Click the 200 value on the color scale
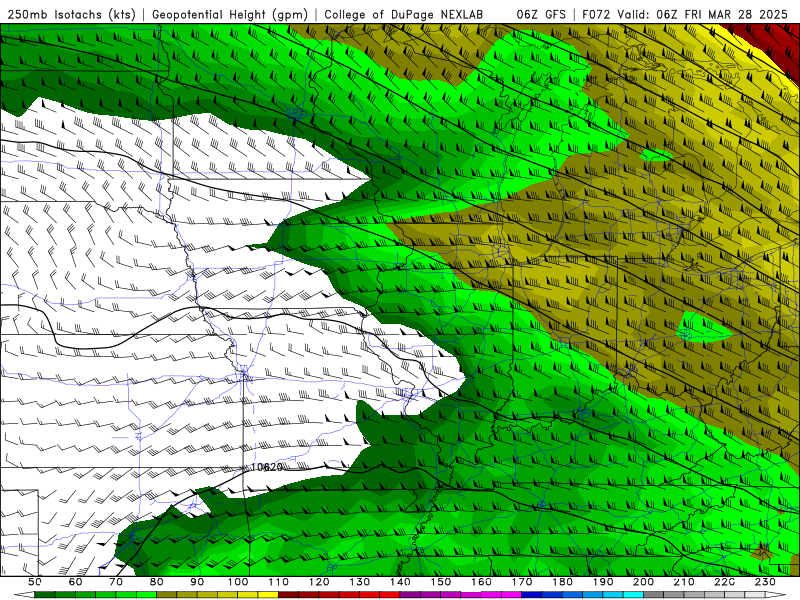800x600 pixels. point(644,582)
